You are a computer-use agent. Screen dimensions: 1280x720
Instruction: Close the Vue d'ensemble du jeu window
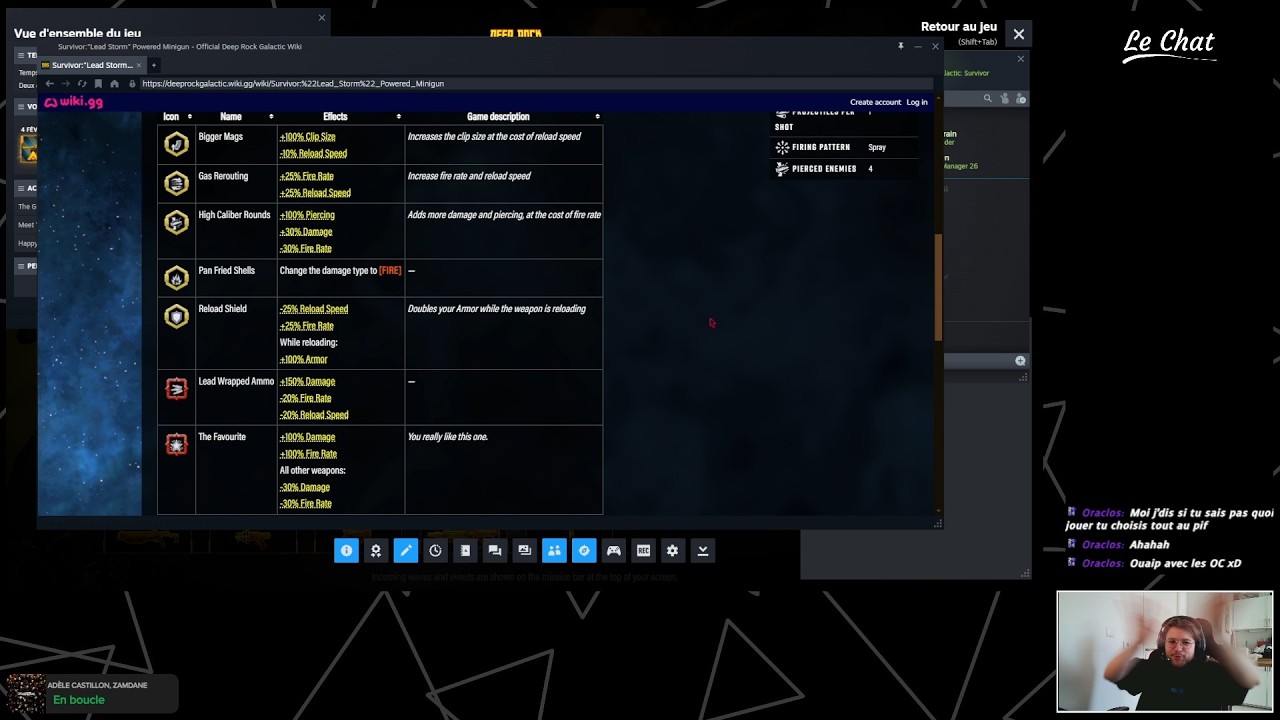coord(321,18)
